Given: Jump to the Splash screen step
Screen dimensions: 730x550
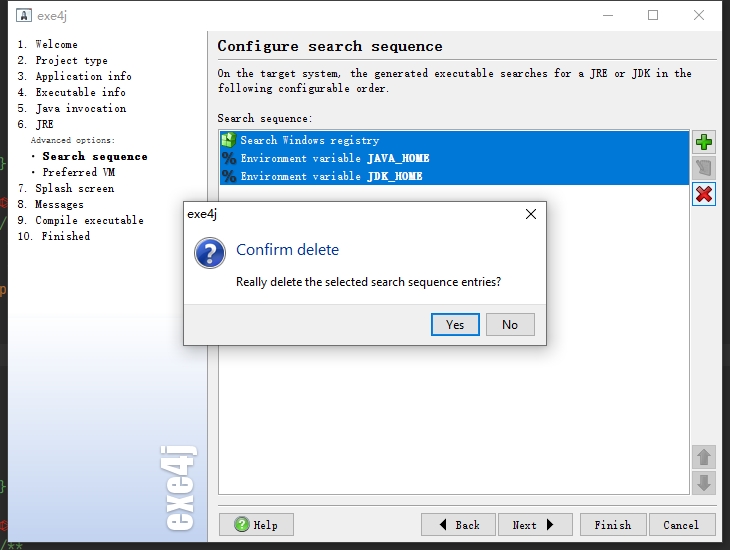Looking at the screenshot, I should click(74, 188).
